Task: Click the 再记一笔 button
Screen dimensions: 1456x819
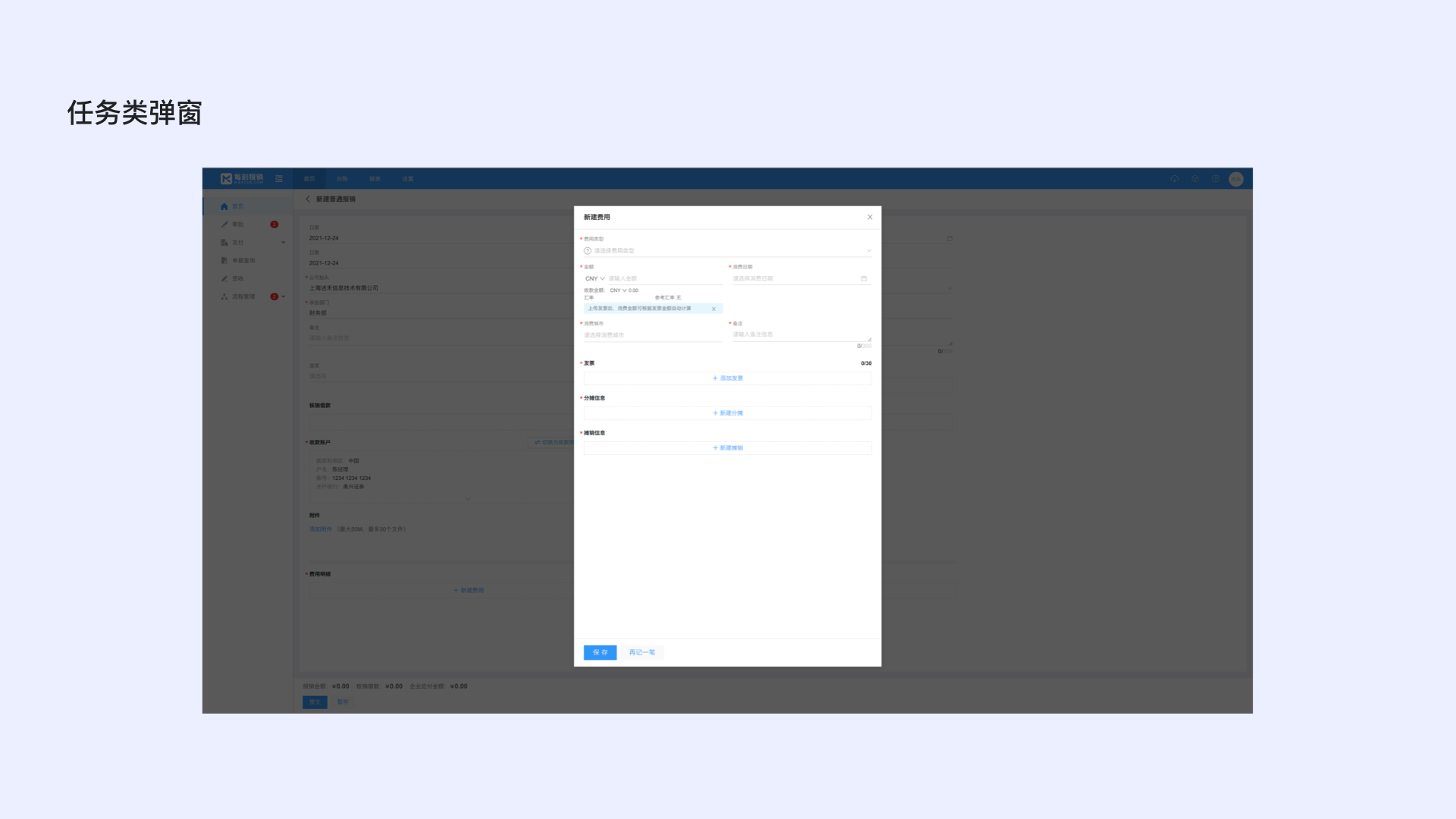Action: [x=642, y=653]
